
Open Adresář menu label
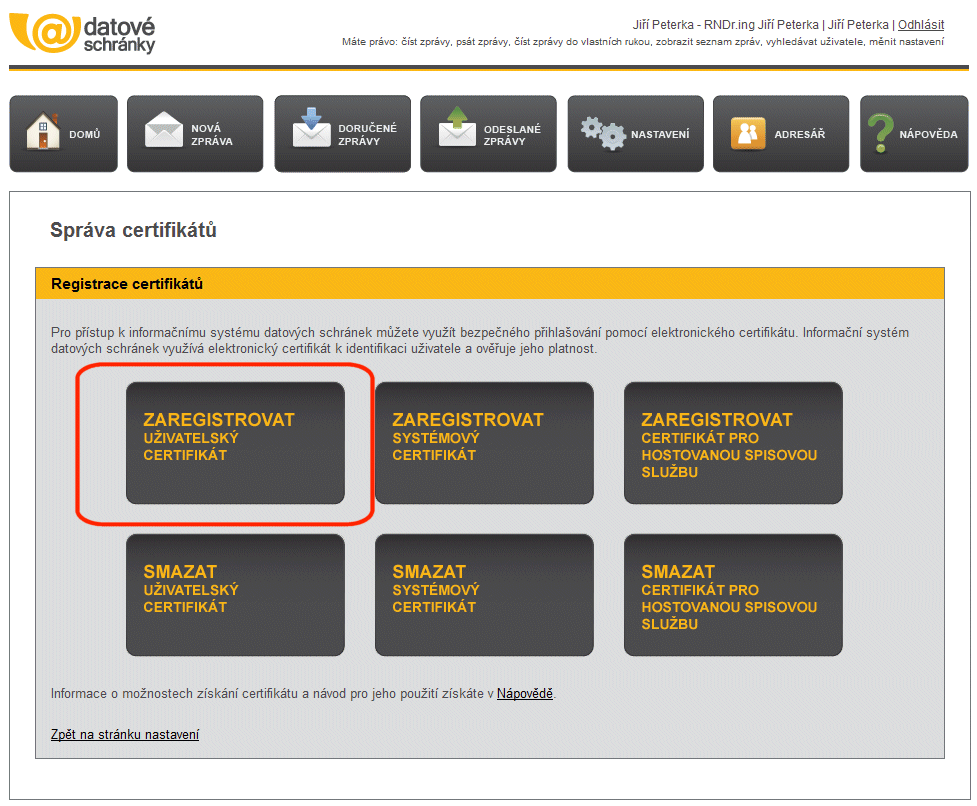point(799,134)
